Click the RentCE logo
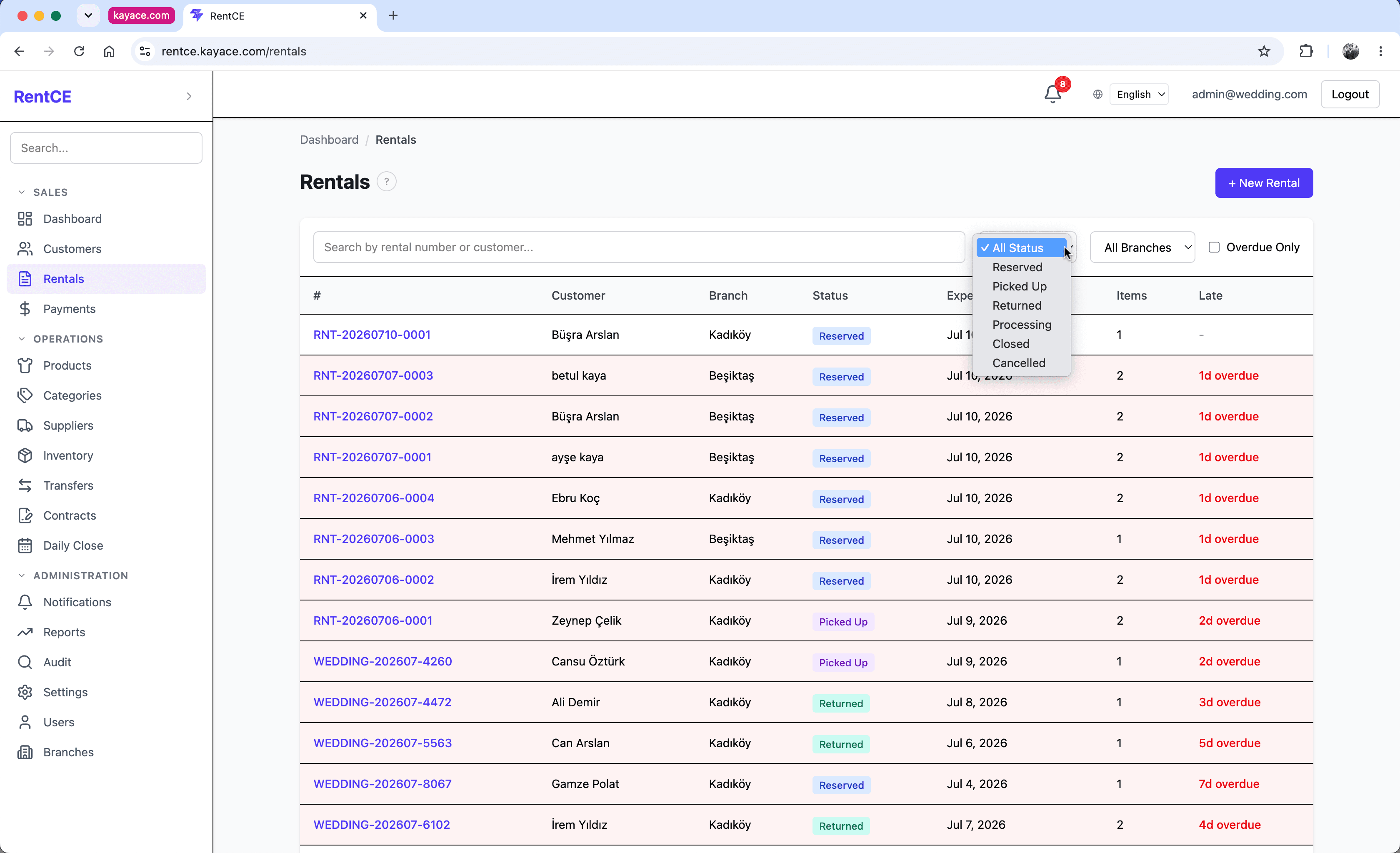Screen dimensions: 1400x853 42,97
